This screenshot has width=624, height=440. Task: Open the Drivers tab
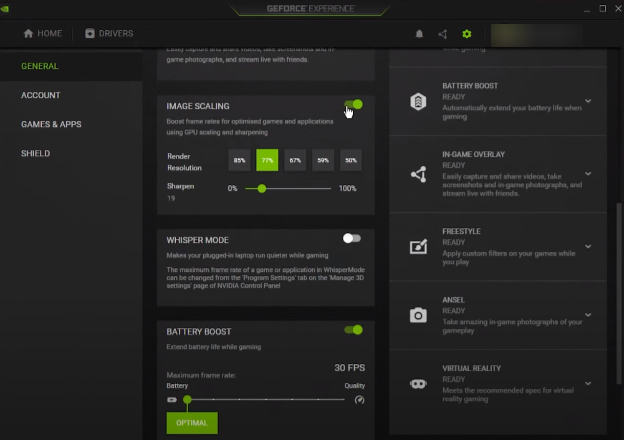pos(109,33)
